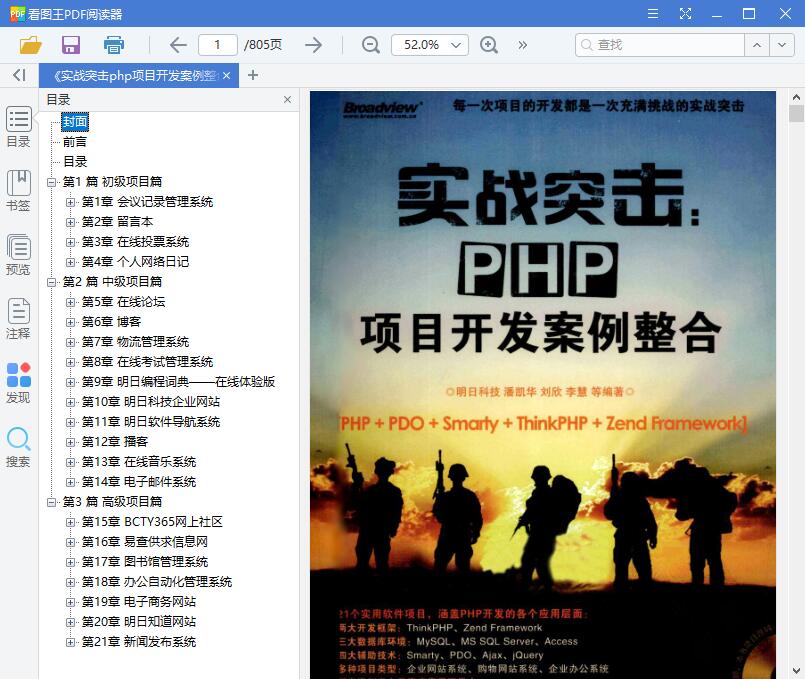Open a file with the folder icon
Screen dimensions: 805x679
click(x=30, y=45)
